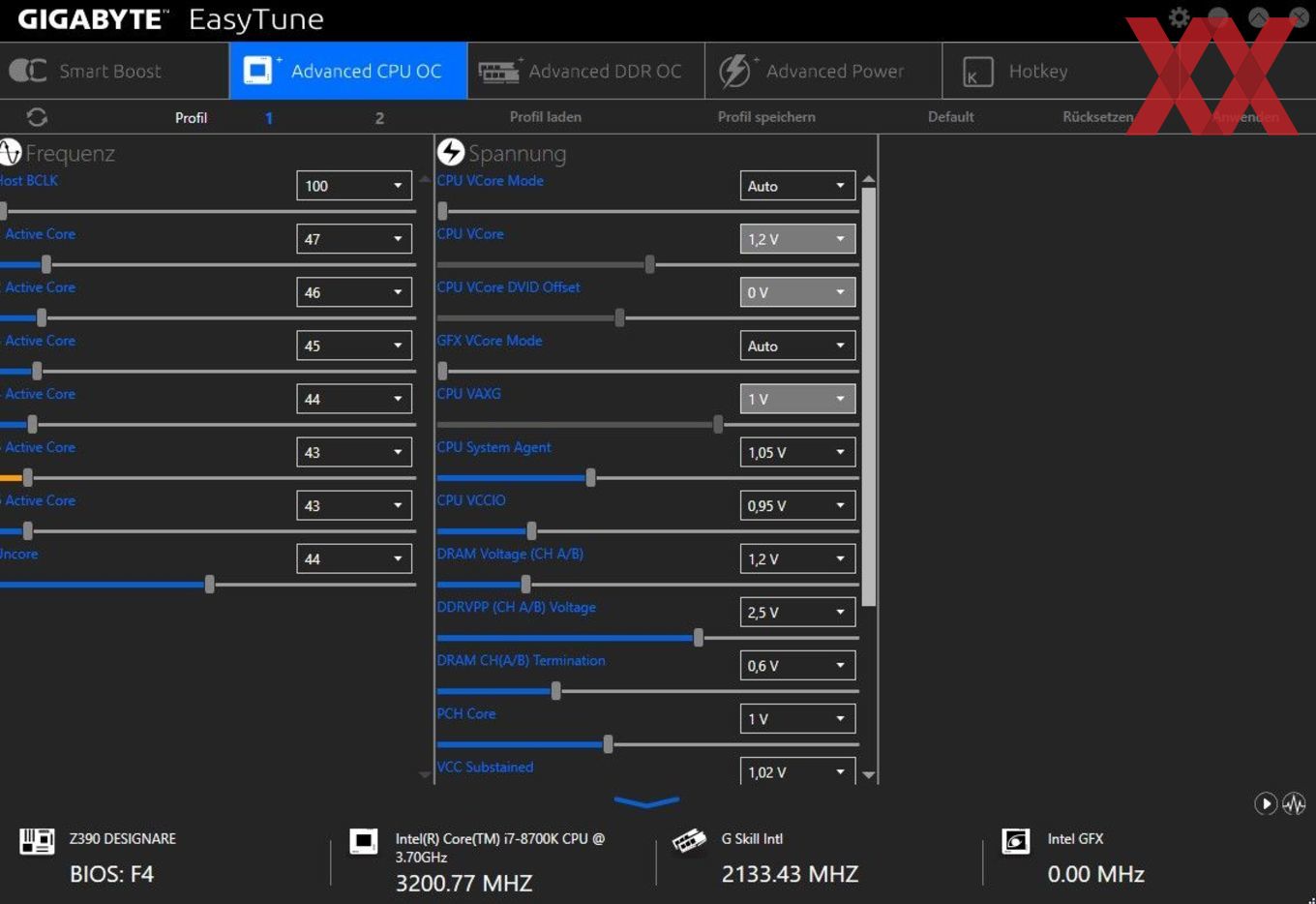Click the BIOS: F4 text
Screen dimensions: 1316x904
click(111, 875)
